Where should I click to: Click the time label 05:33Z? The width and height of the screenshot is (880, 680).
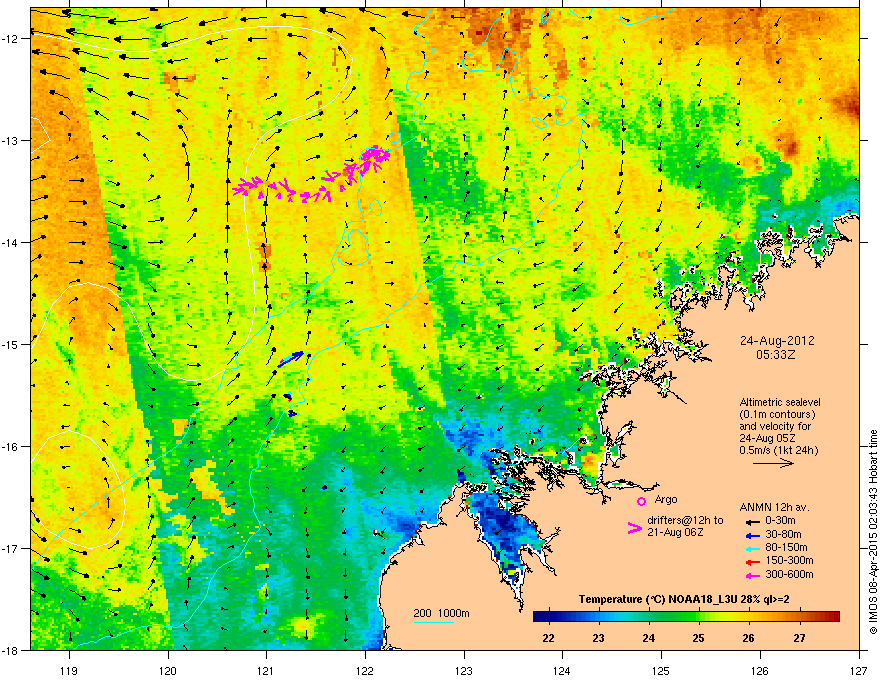click(x=776, y=355)
